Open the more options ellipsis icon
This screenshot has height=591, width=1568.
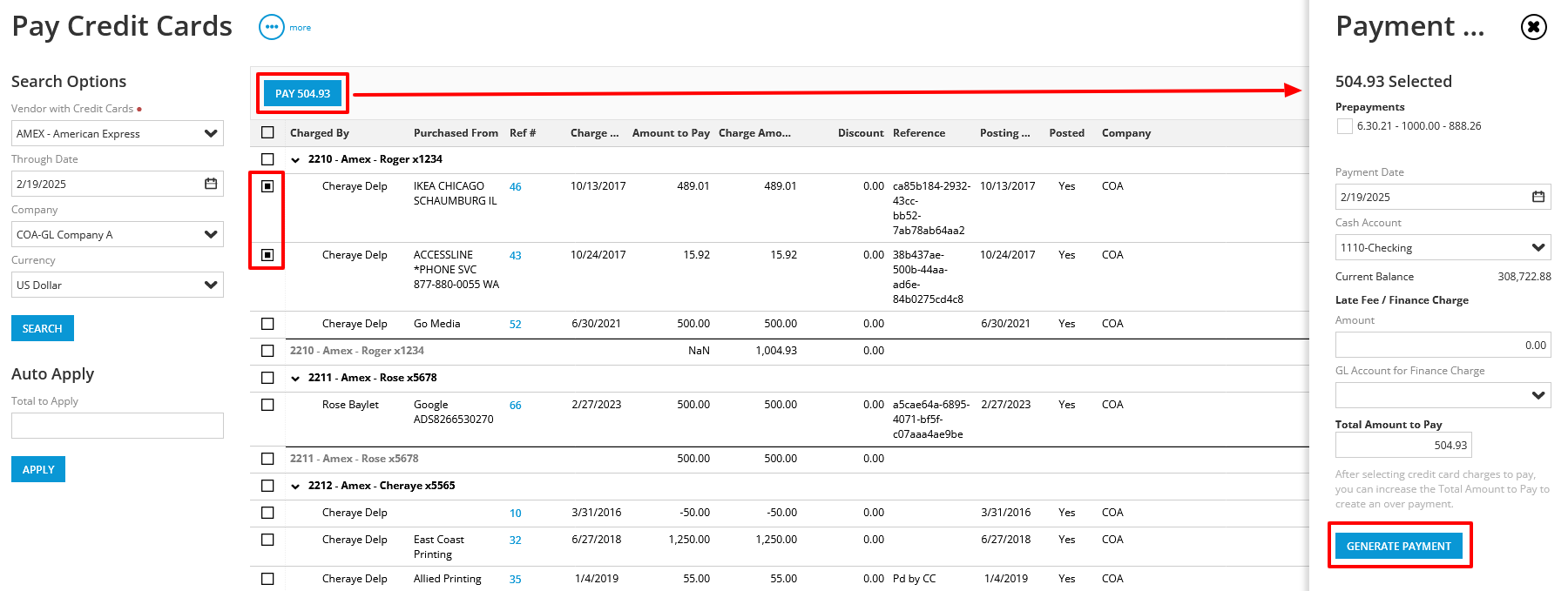(x=271, y=27)
